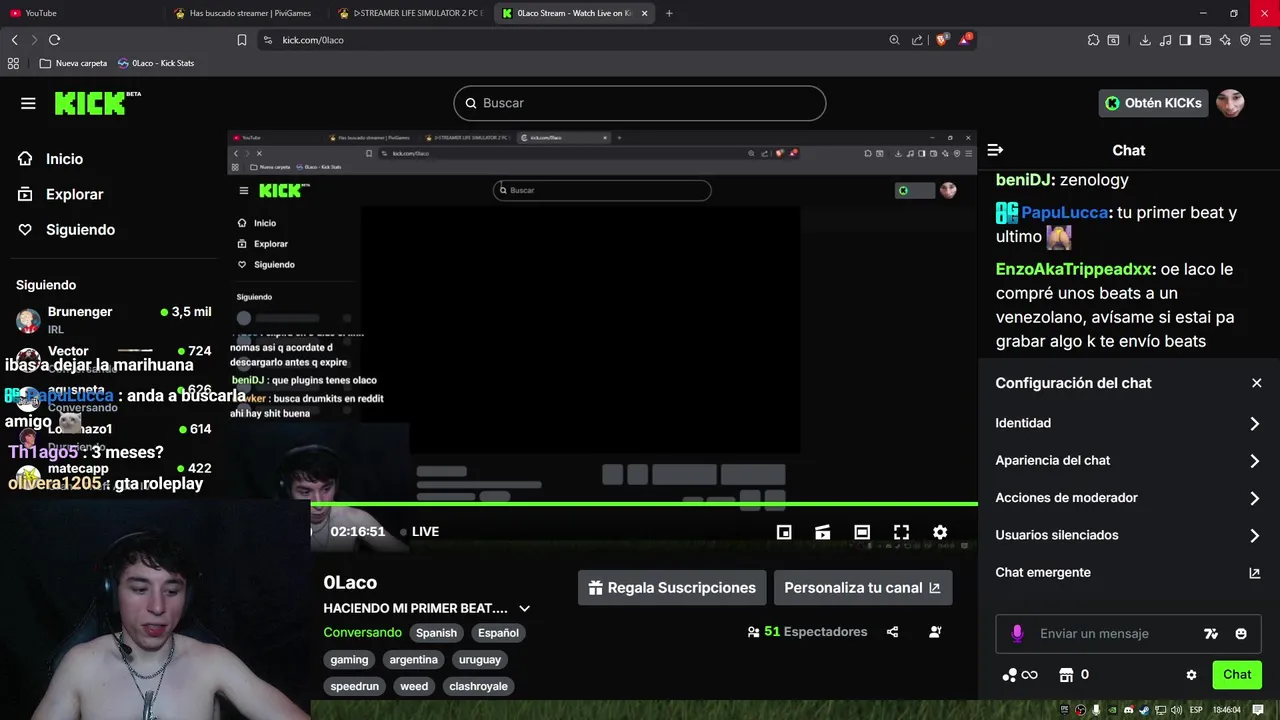Open Nueva carpeta bookmarks folder

[73, 63]
